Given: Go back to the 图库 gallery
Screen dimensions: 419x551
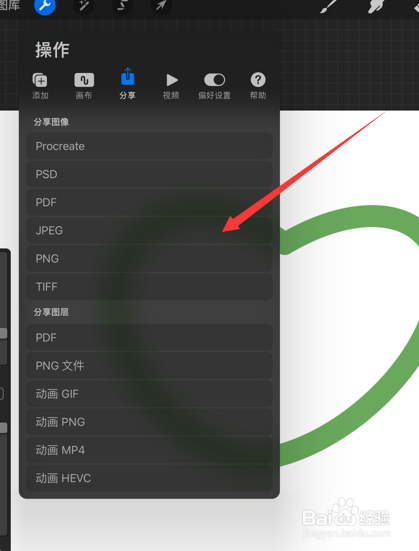Looking at the screenshot, I should [x=10, y=5].
